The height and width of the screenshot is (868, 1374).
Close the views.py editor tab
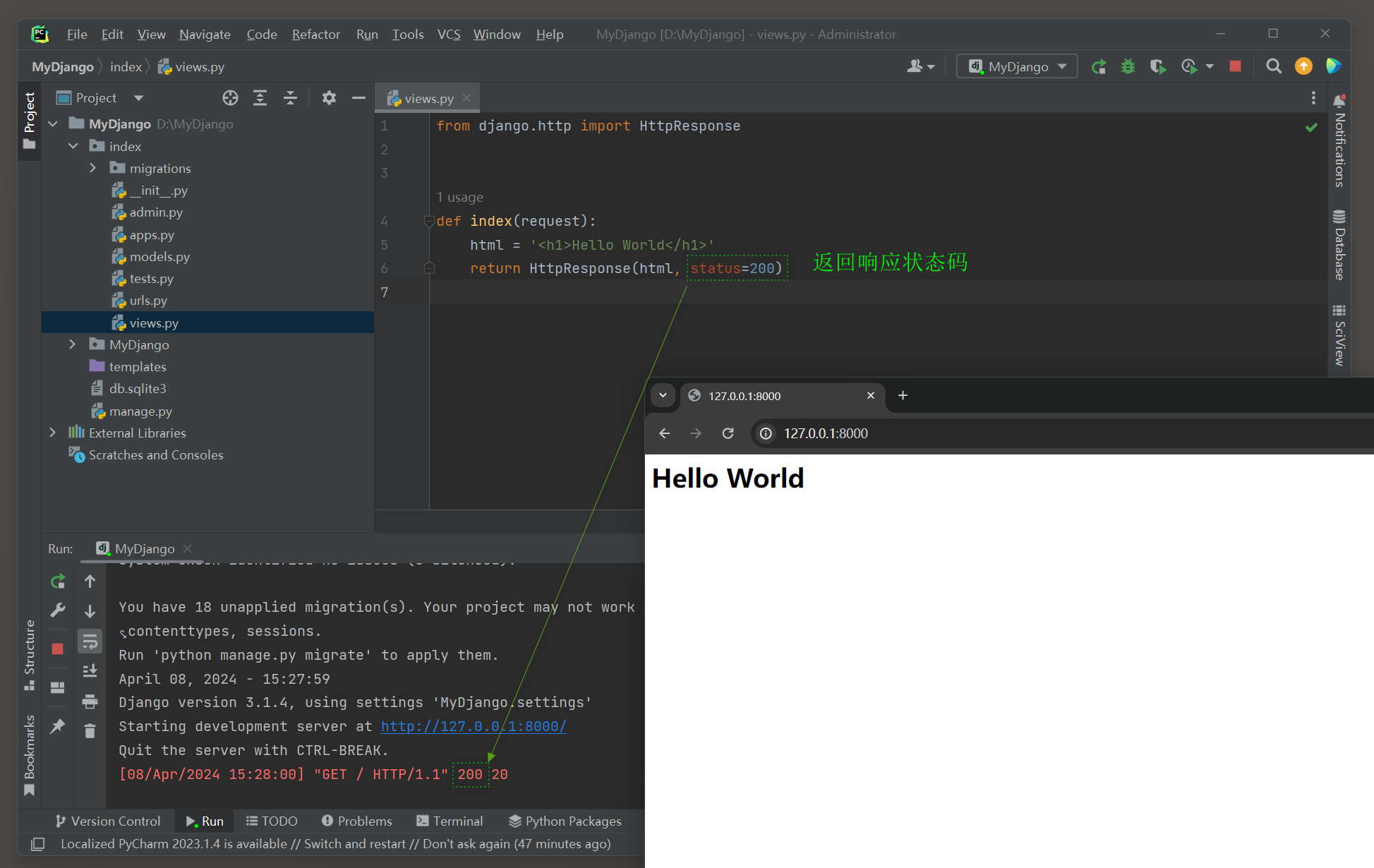pos(466,98)
